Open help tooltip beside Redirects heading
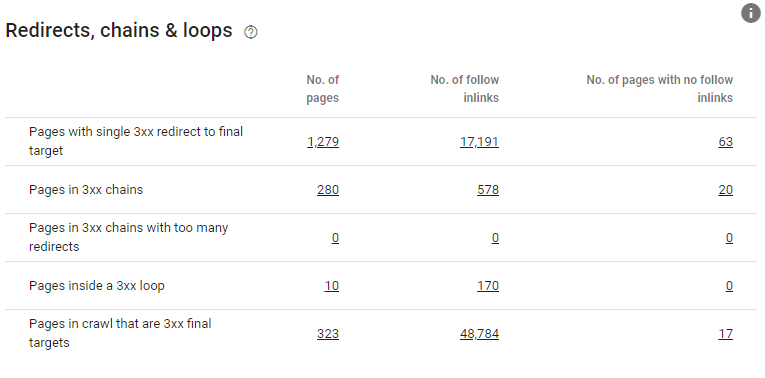Viewport: 765px width, 378px height. click(251, 32)
